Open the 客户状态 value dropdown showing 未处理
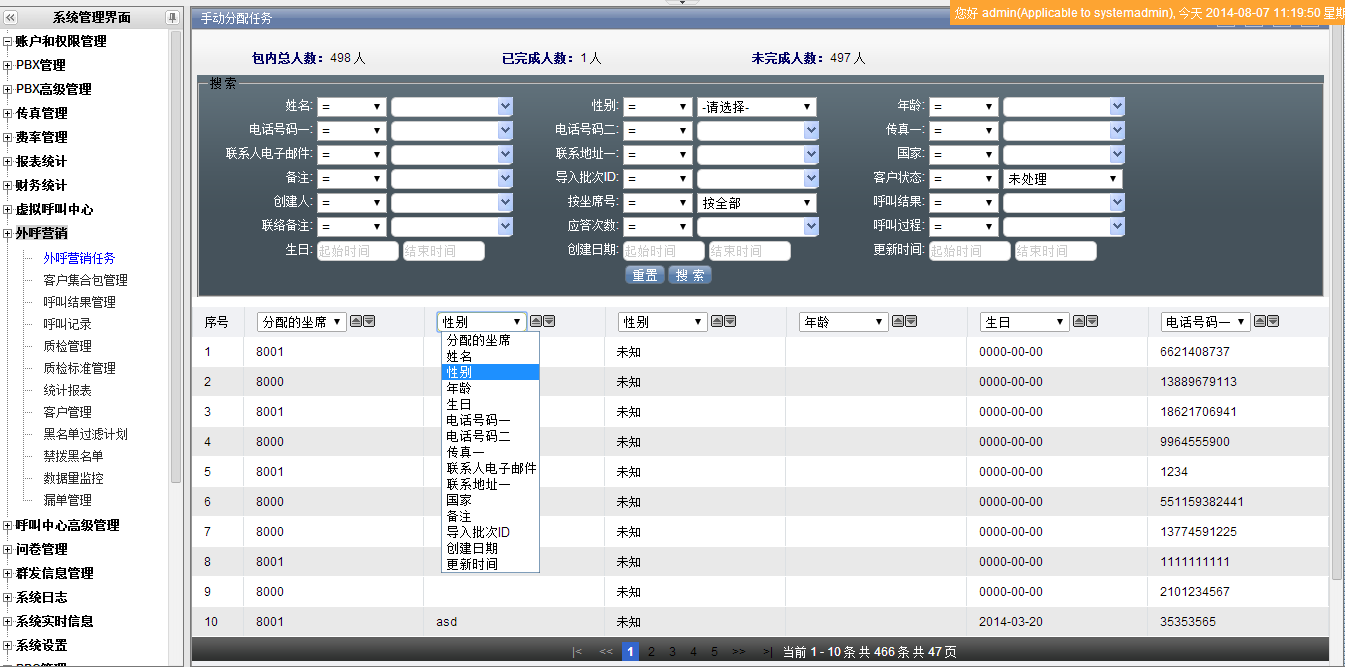Screen dimensions: 1345x667 pos(1062,179)
